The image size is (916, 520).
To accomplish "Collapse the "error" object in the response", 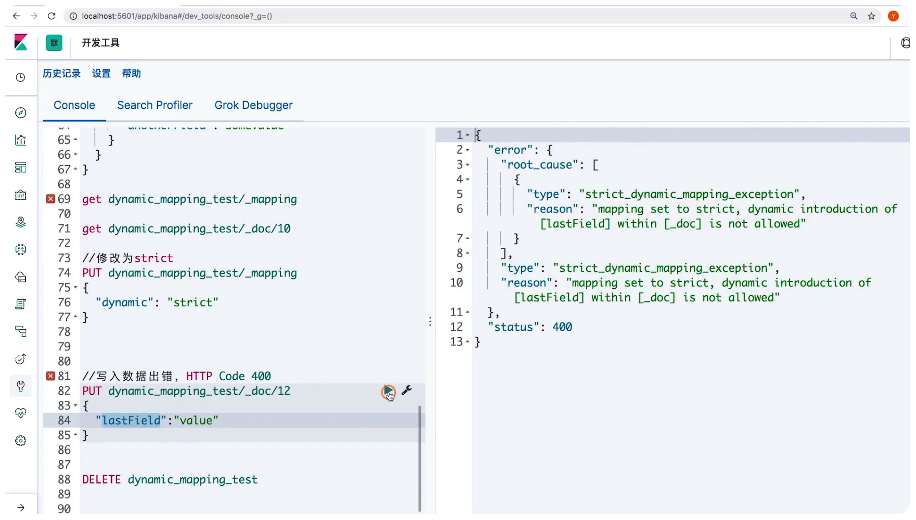I will click(x=468, y=150).
